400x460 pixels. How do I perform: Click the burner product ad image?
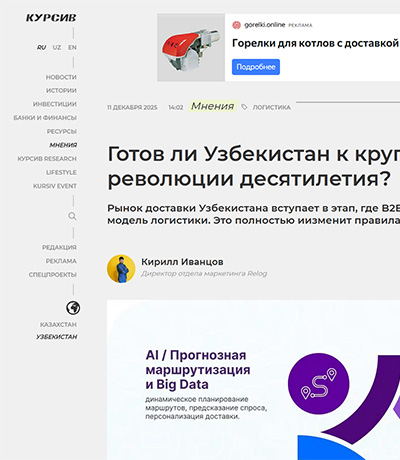pos(191,47)
